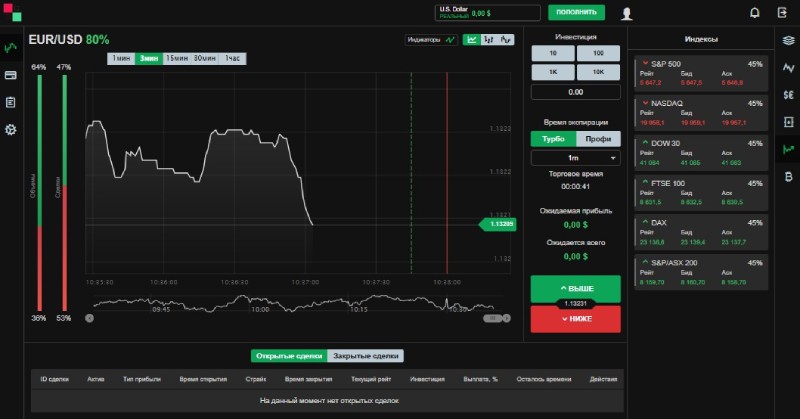The width and height of the screenshot is (800, 419).
Task: Open the 1m expiration time dropdown
Action: click(575, 158)
